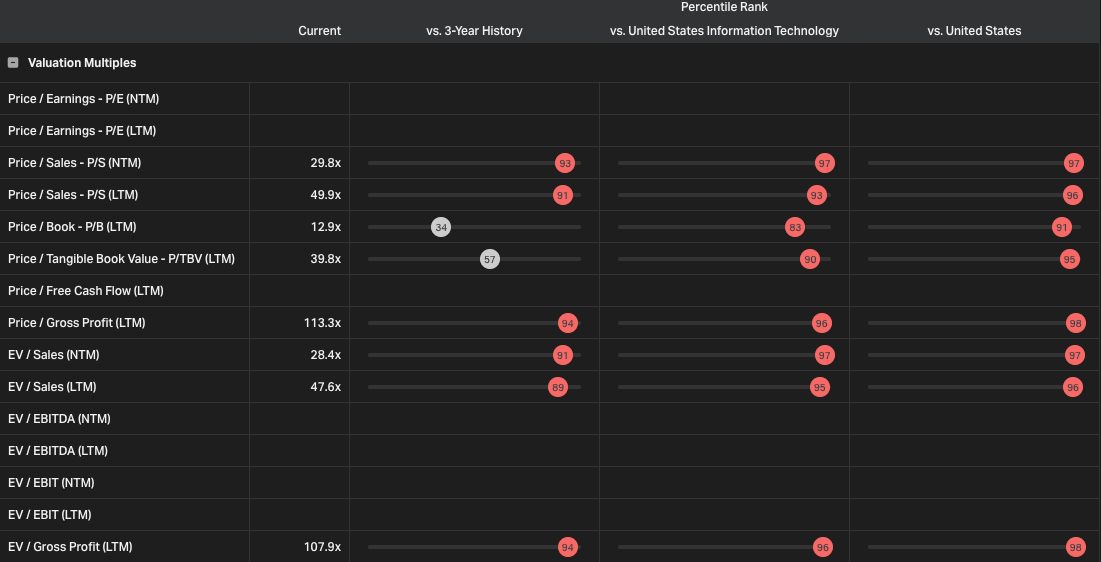Click the 89 marker for EV / Sales (LTM)
The width and height of the screenshot is (1101, 562).
[558, 387]
